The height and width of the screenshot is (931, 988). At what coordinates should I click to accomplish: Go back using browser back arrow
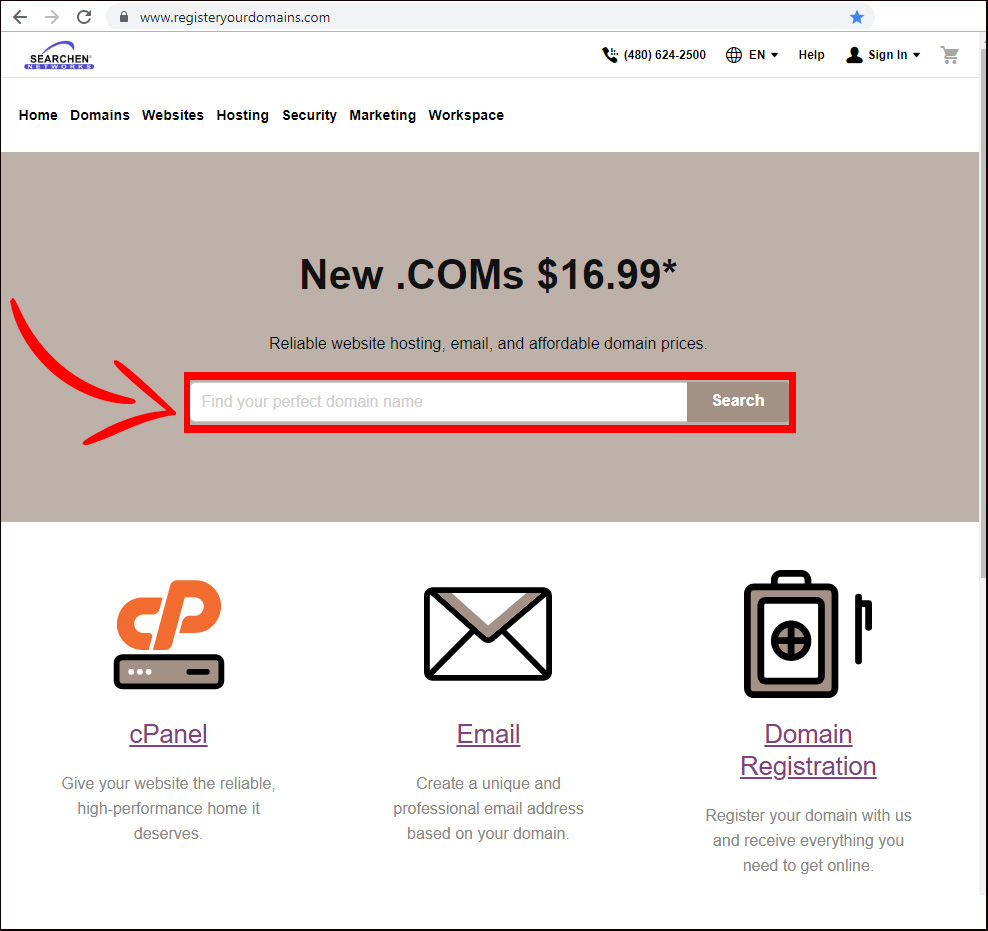[x=20, y=17]
